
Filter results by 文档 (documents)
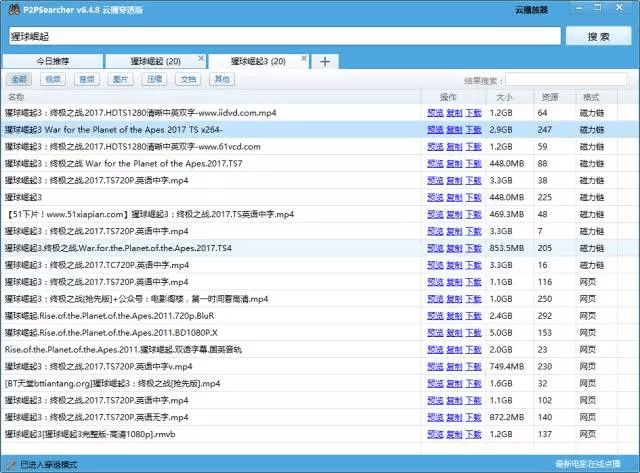[188, 79]
